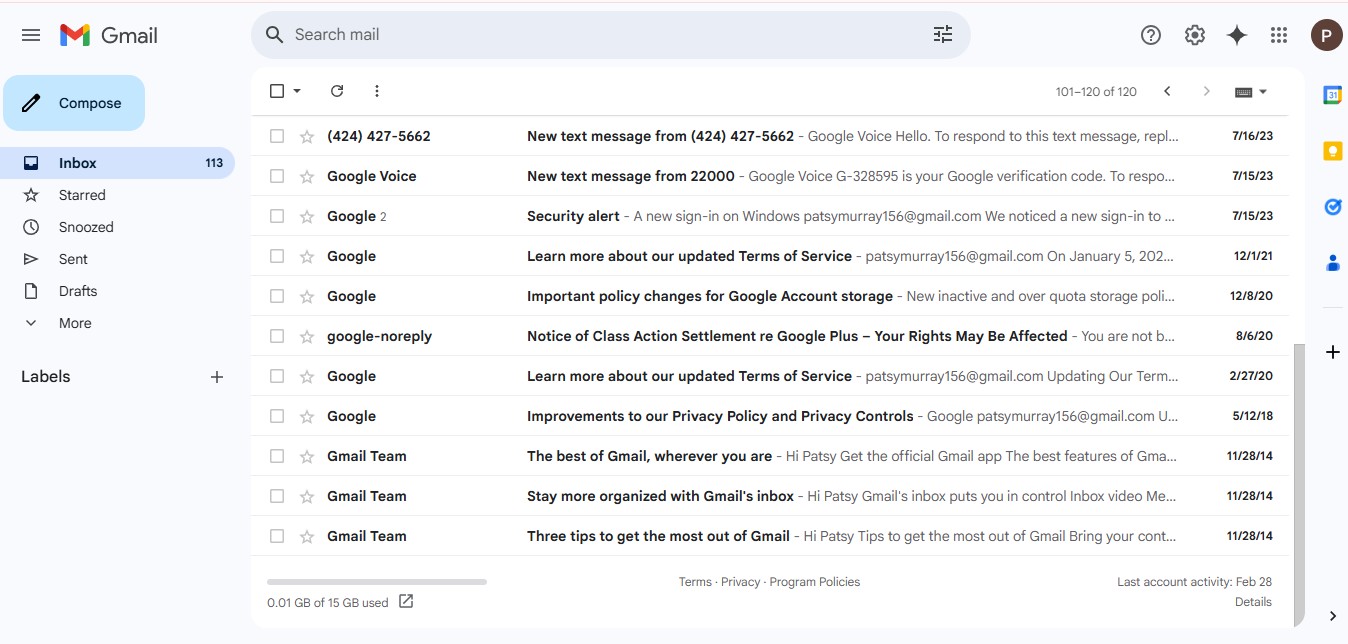Click the 101–120 of 120 page counter
Screen dimensions: 1348x644
click(x=1096, y=91)
